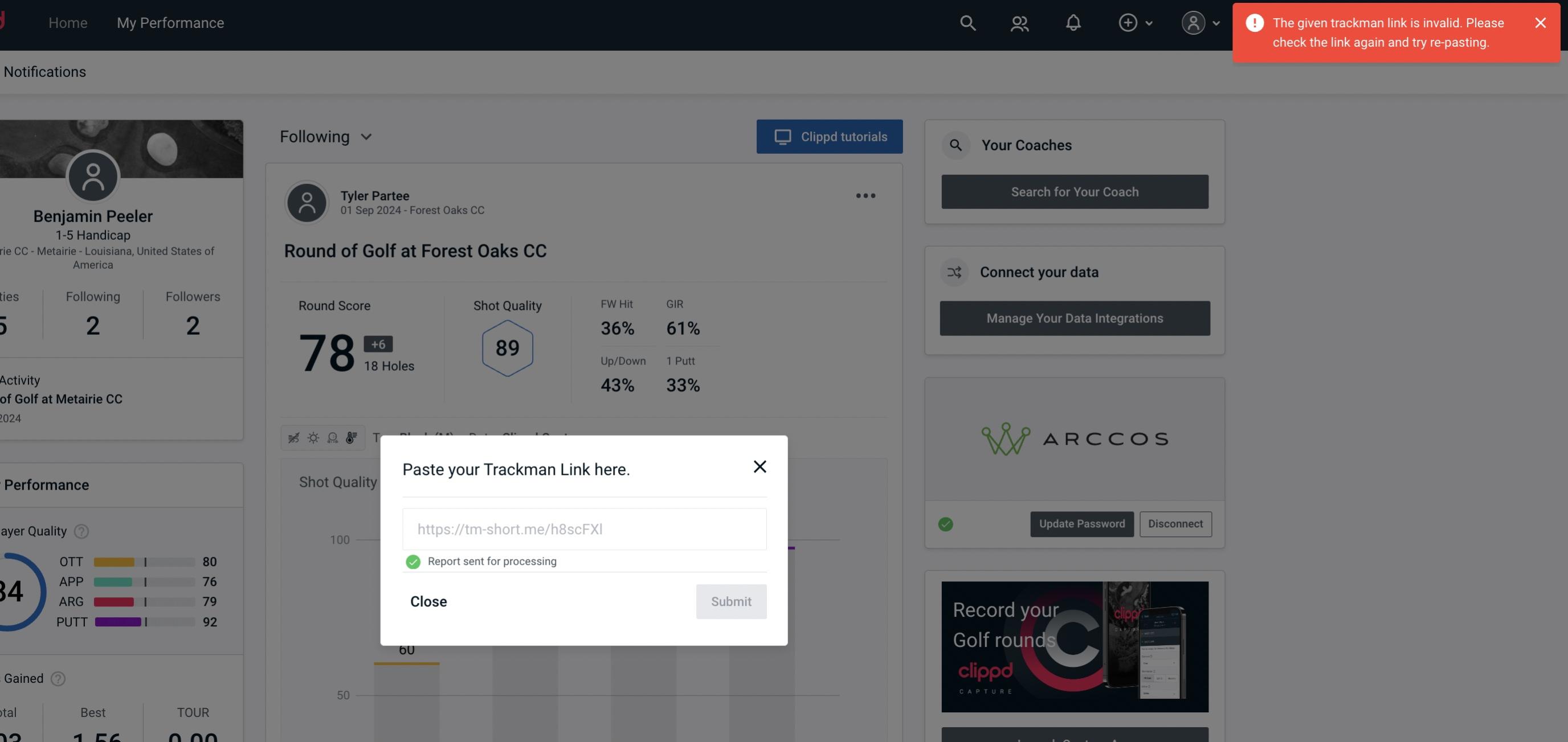Click the Manage Your Data Integrations button
This screenshot has height=742, width=1568.
1075,318
